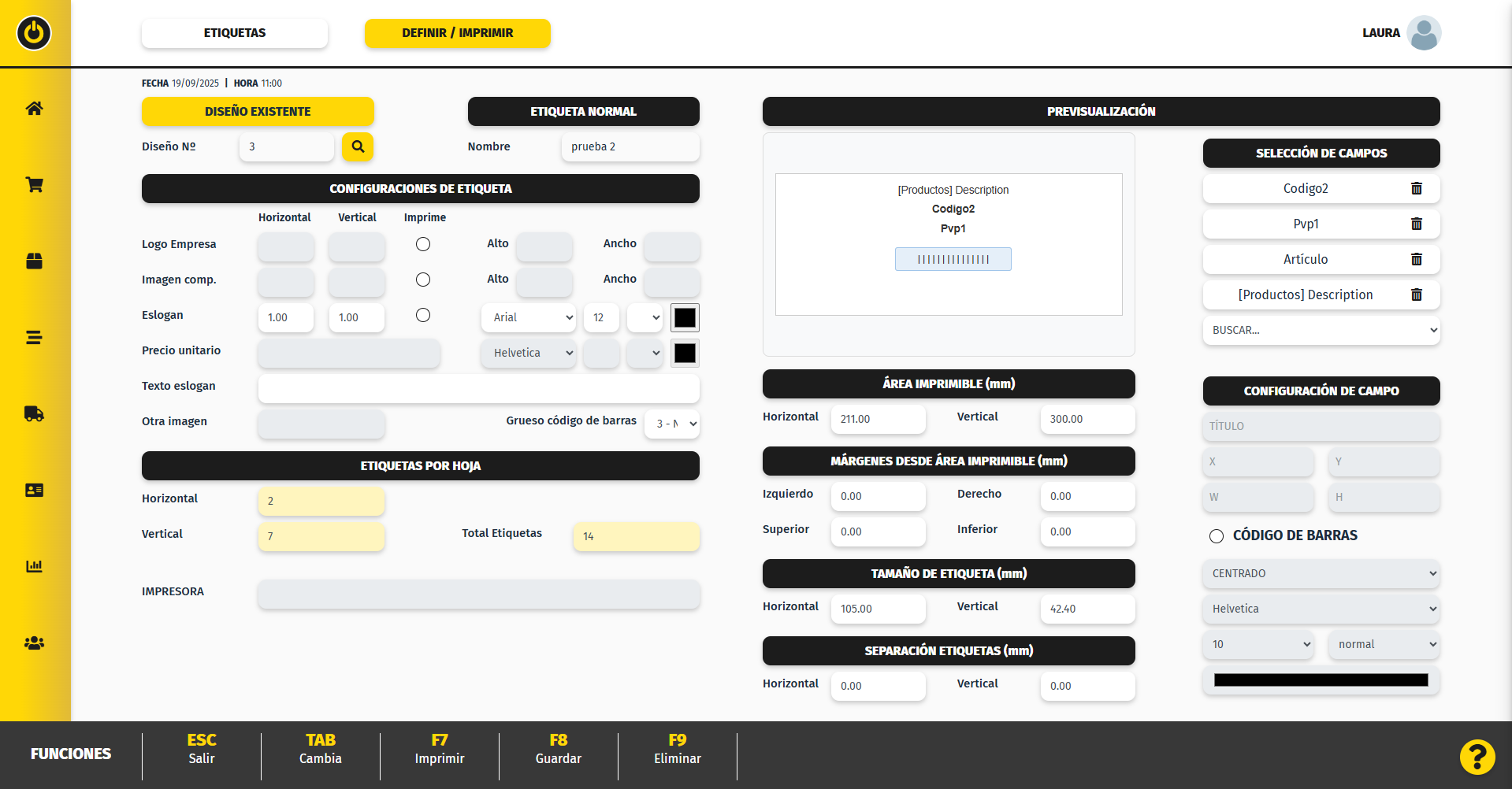Open the yellow help question mark icon
1512x789 pixels.
click(1477, 758)
